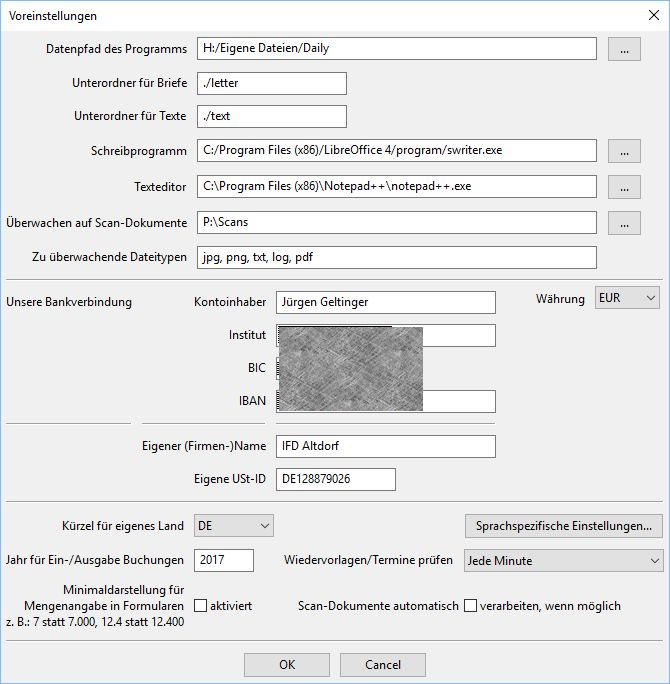The width and height of the screenshot is (670, 684).
Task: Edit the Eigene USt-ID field
Action: pyautogui.click(x=336, y=479)
